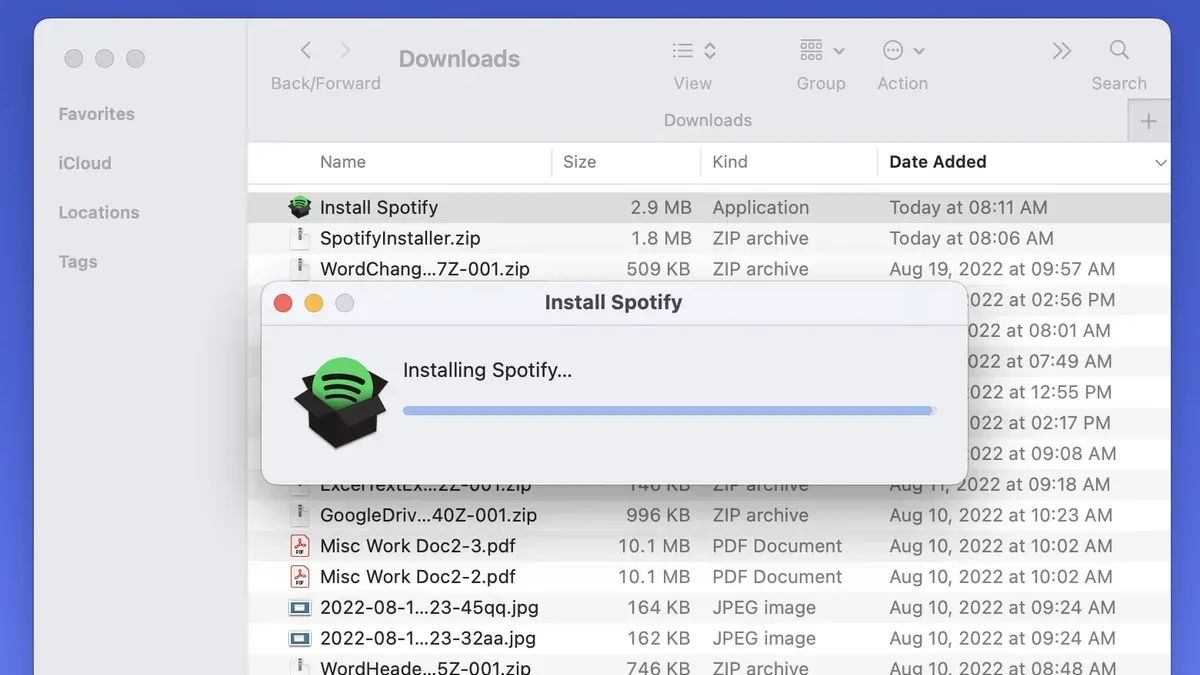Click the installer progress bar
This screenshot has width=1200, height=675.
tap(669, 410)
